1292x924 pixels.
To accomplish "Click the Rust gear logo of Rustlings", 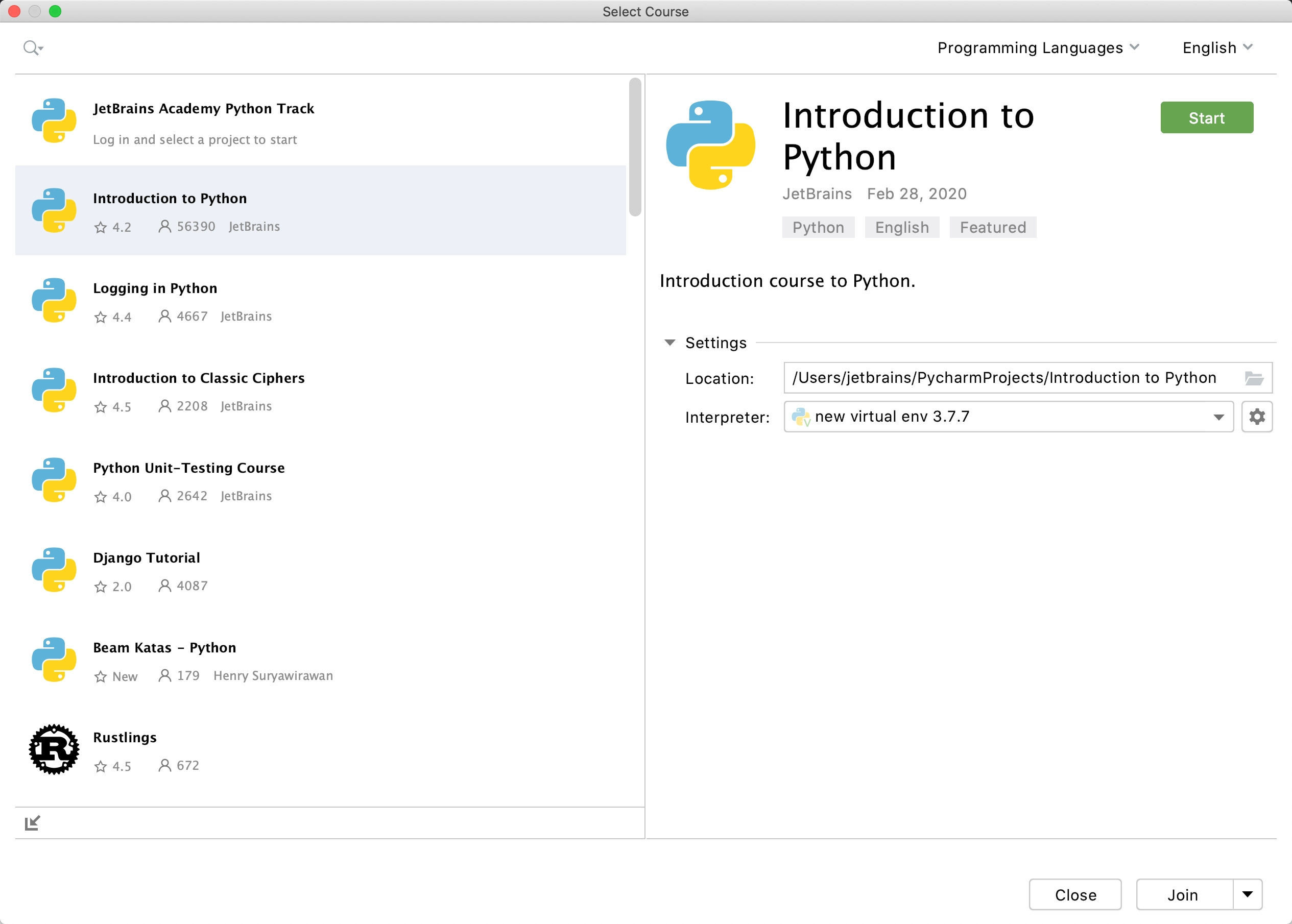I will [54, 749].
